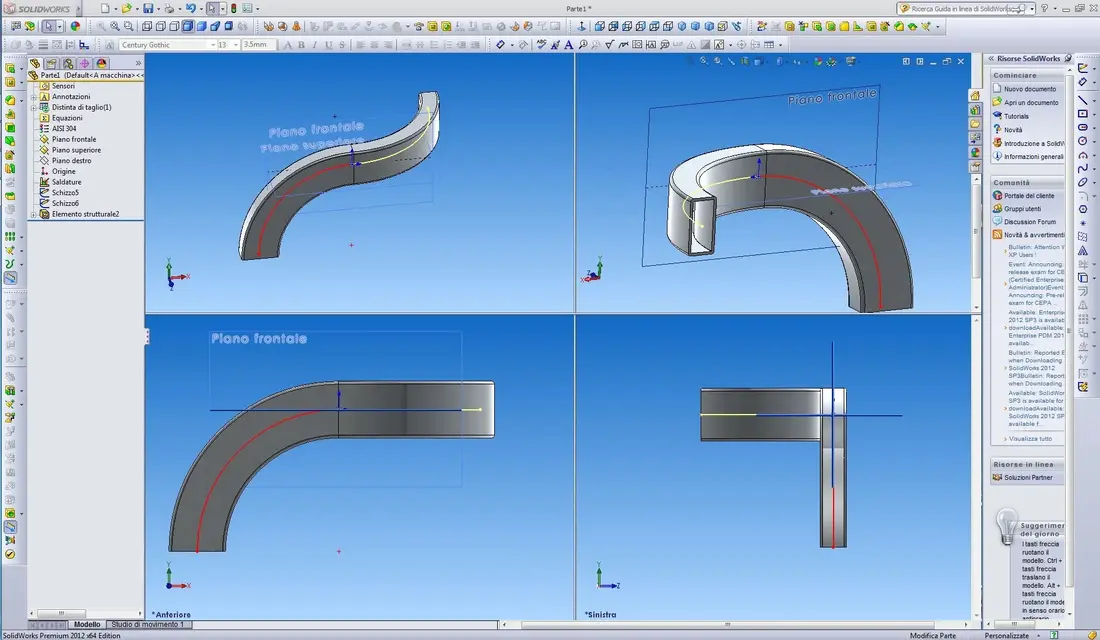Open the Gruppi utenti link

tap(1022, 209)
